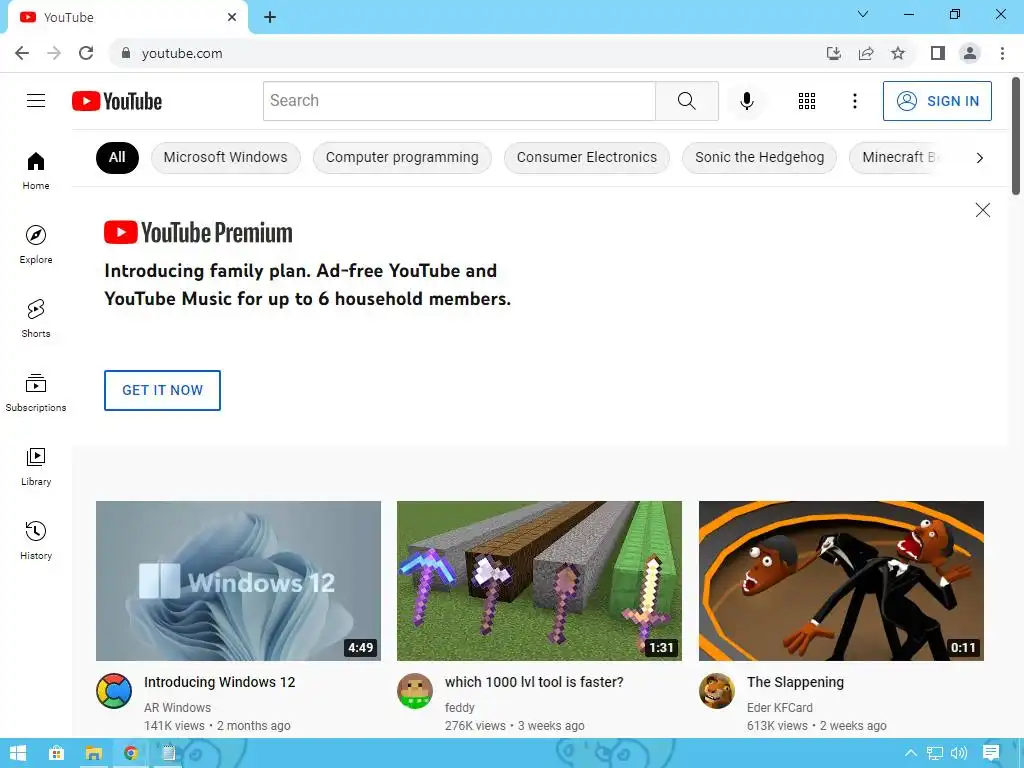The image size is (1024, 768).
Task: Reload the page in Chrome
Action: [86, 53]
